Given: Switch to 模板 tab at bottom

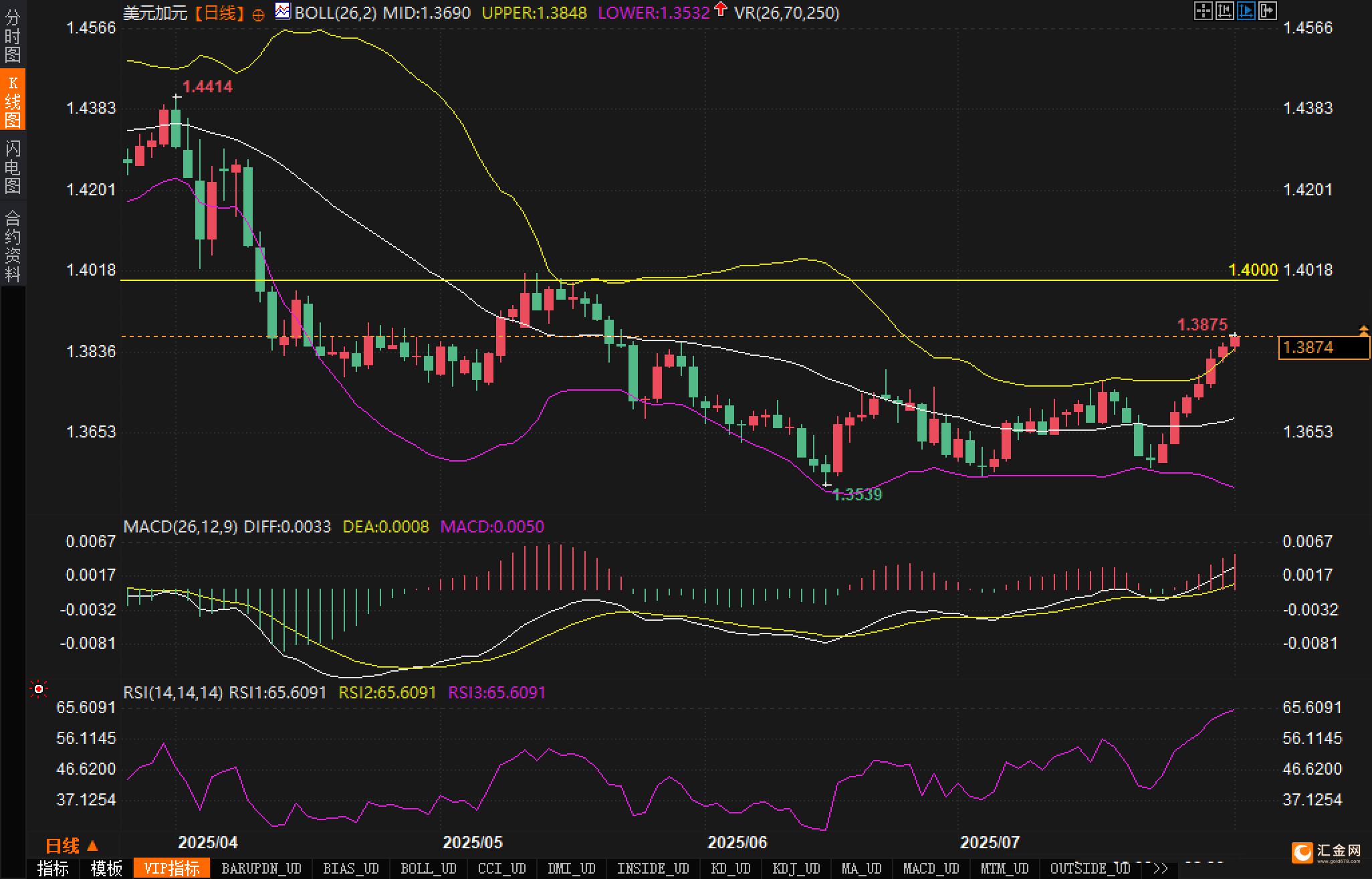Looking at the screenshot, I should (x=106, y=868).
